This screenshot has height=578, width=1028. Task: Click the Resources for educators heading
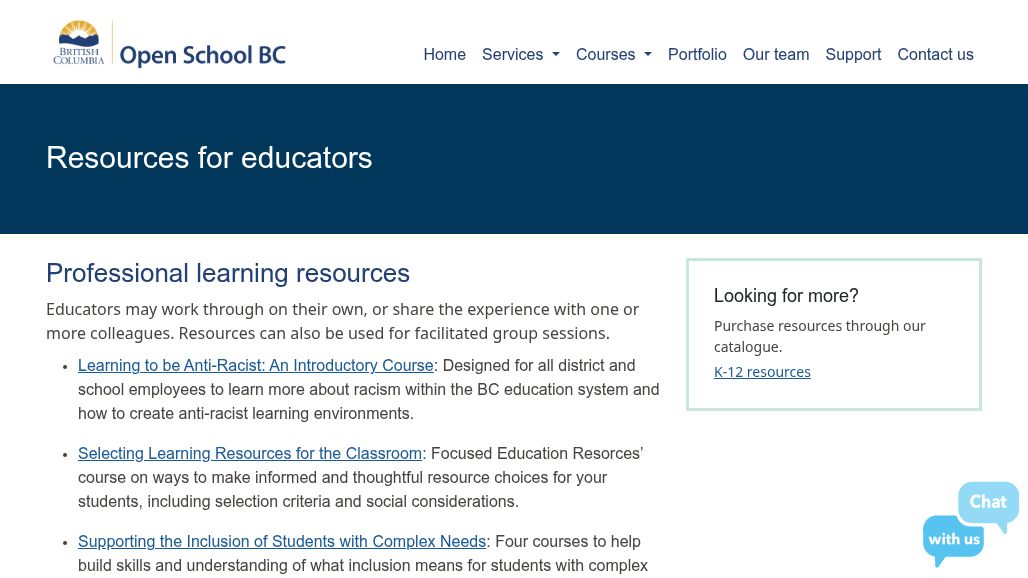[x=209, y=158]
